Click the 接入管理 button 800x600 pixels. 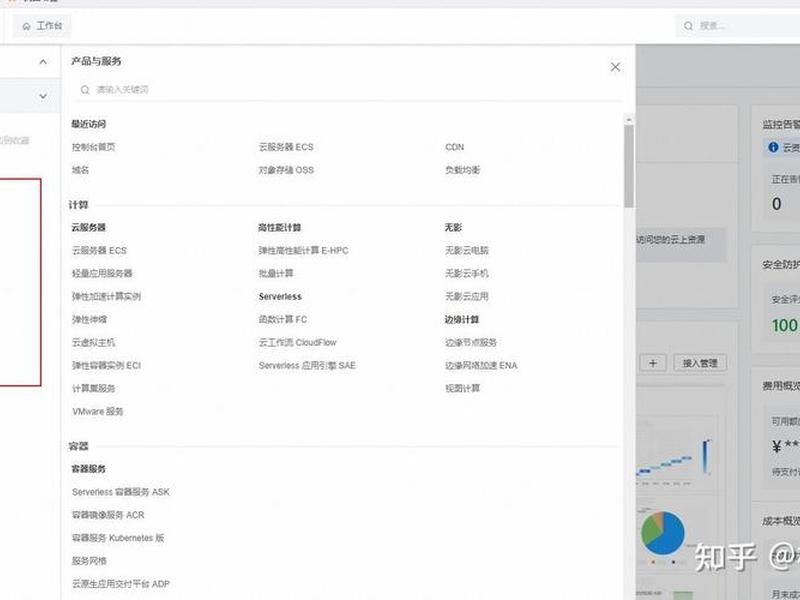(700, 363)
